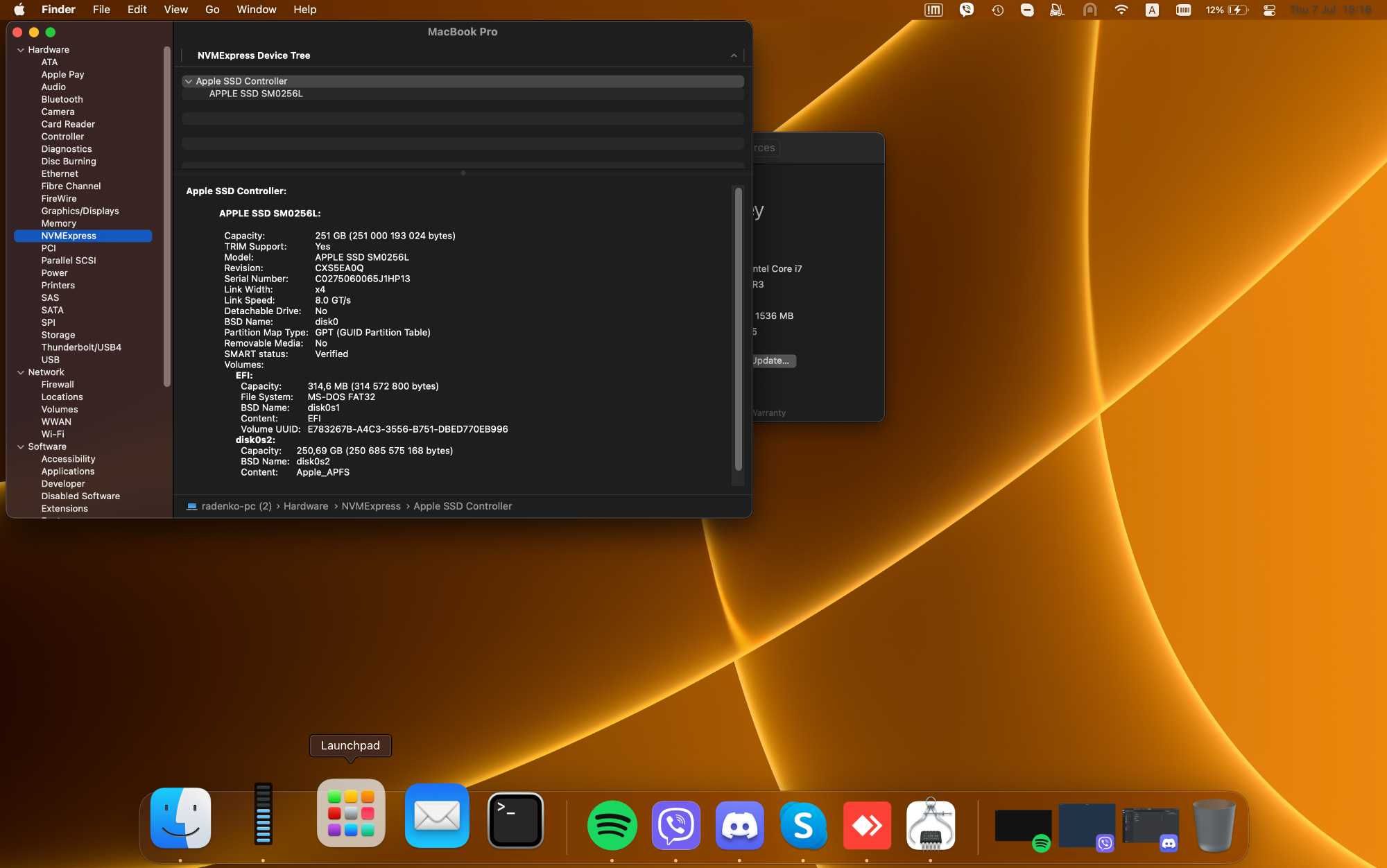This screenshot has width=1387, height=868.
Task: Open the Viber app in Dock
Action: click(x=676, y=825)
